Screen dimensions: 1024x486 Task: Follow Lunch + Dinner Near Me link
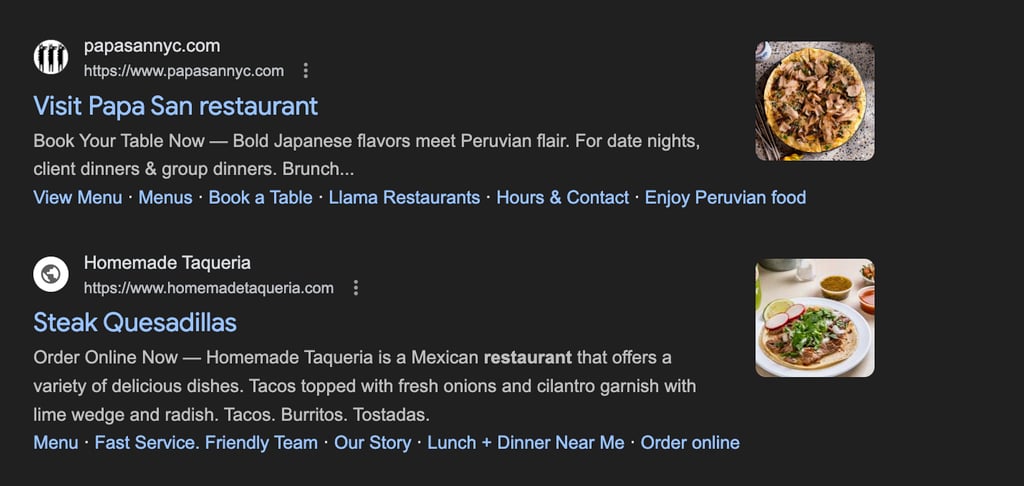tap(525, 442)
